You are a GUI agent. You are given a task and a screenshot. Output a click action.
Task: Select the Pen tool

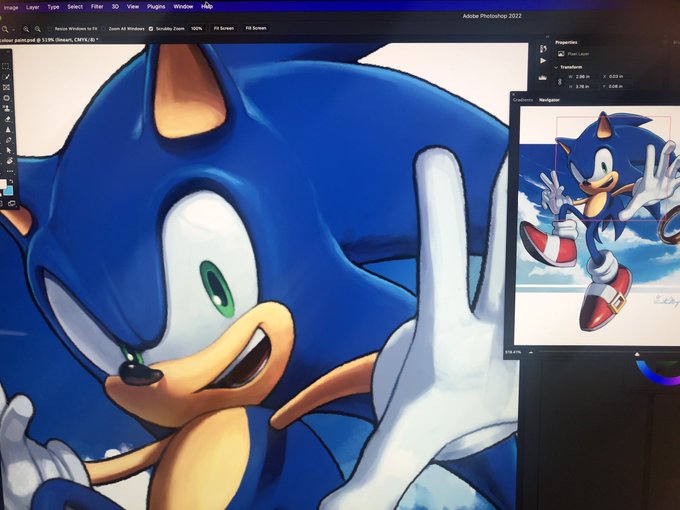click(x=8, y=140)
